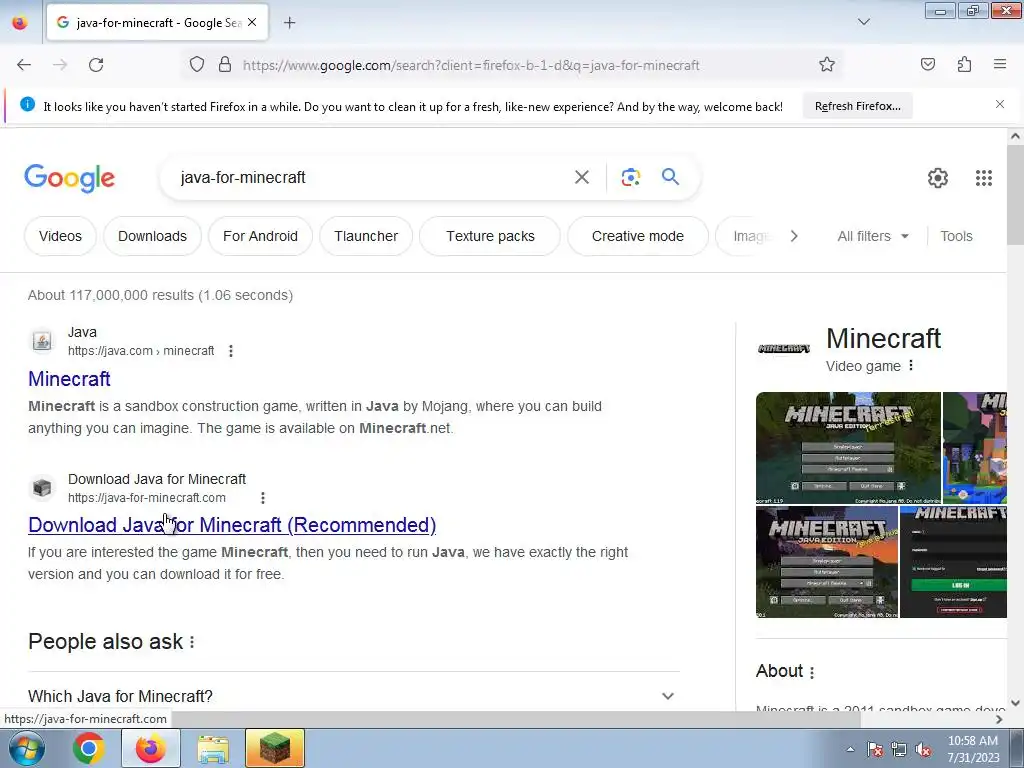Open the Google apps grid
The width and height of the screenshot is (1024, 768).
(x=984, y=178)
